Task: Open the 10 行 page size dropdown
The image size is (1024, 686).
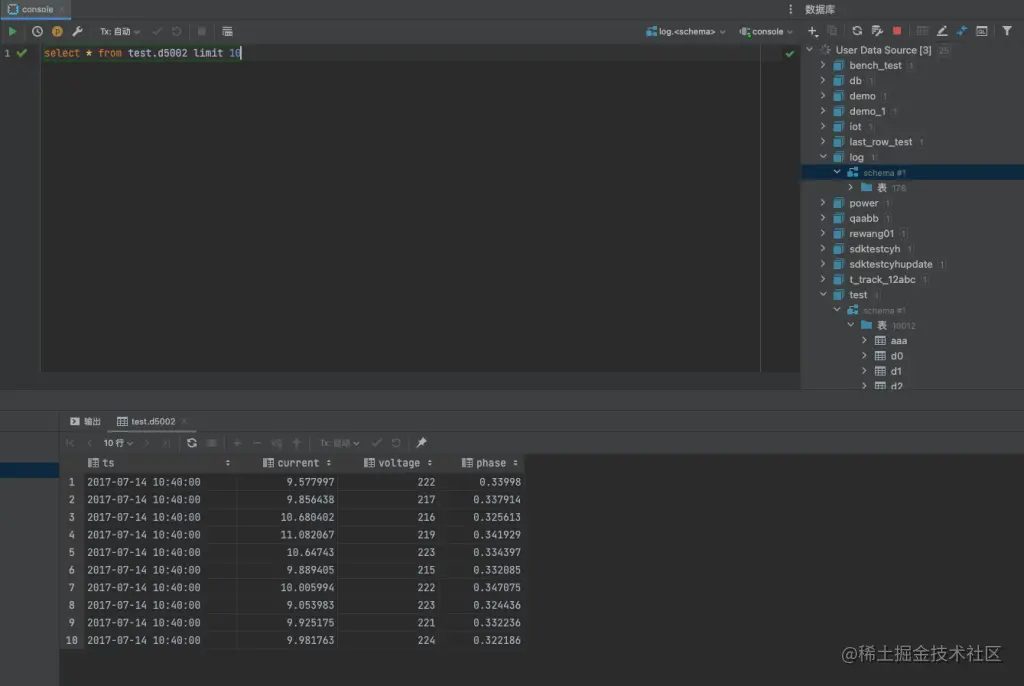Action: (x=115, y=443)
